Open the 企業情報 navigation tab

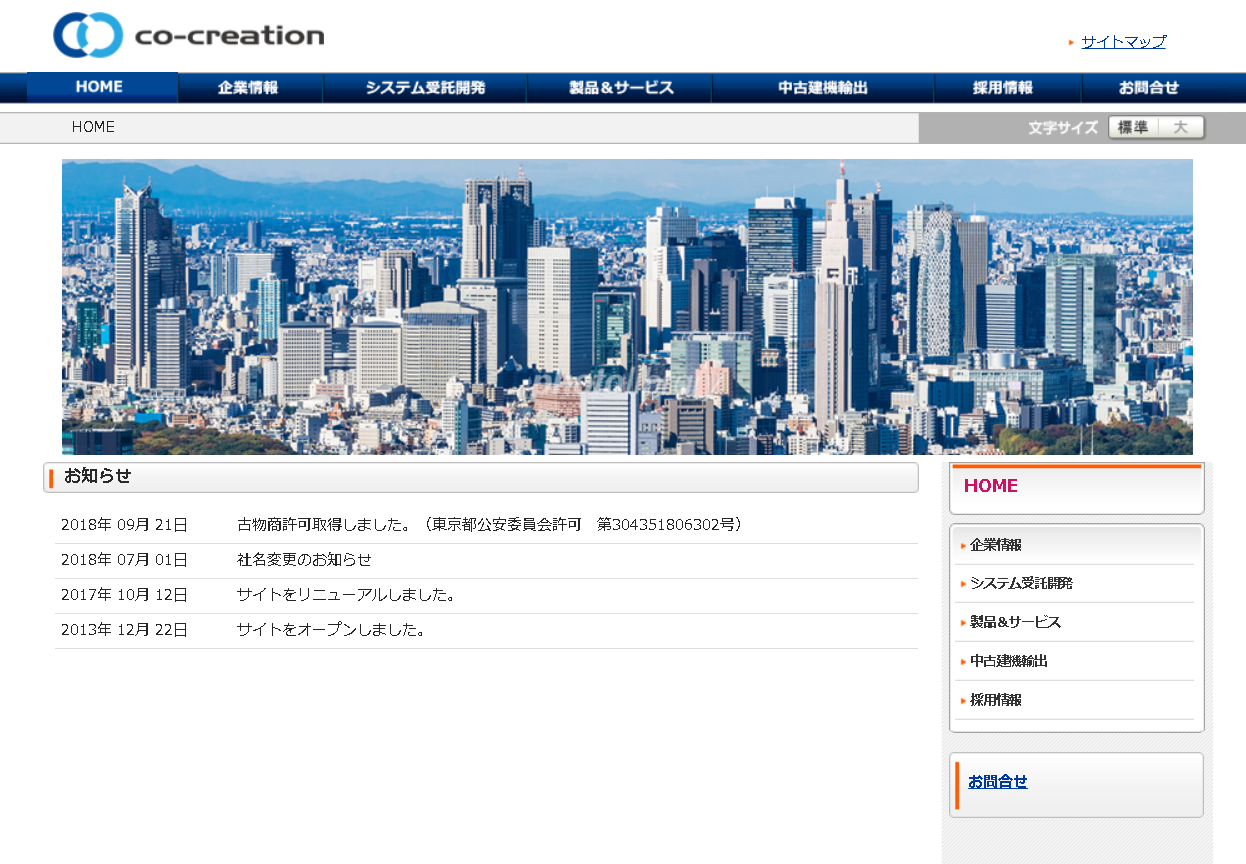(249, 87)
